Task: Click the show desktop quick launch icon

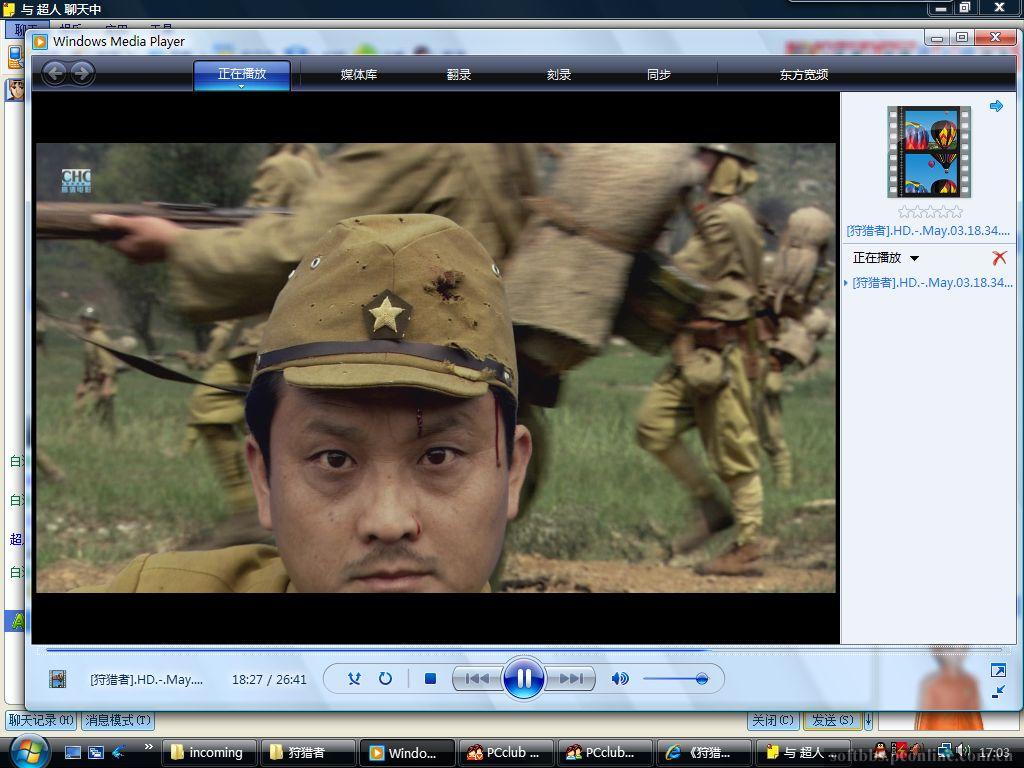Action: pyautogui.click(x=72, y=752)
